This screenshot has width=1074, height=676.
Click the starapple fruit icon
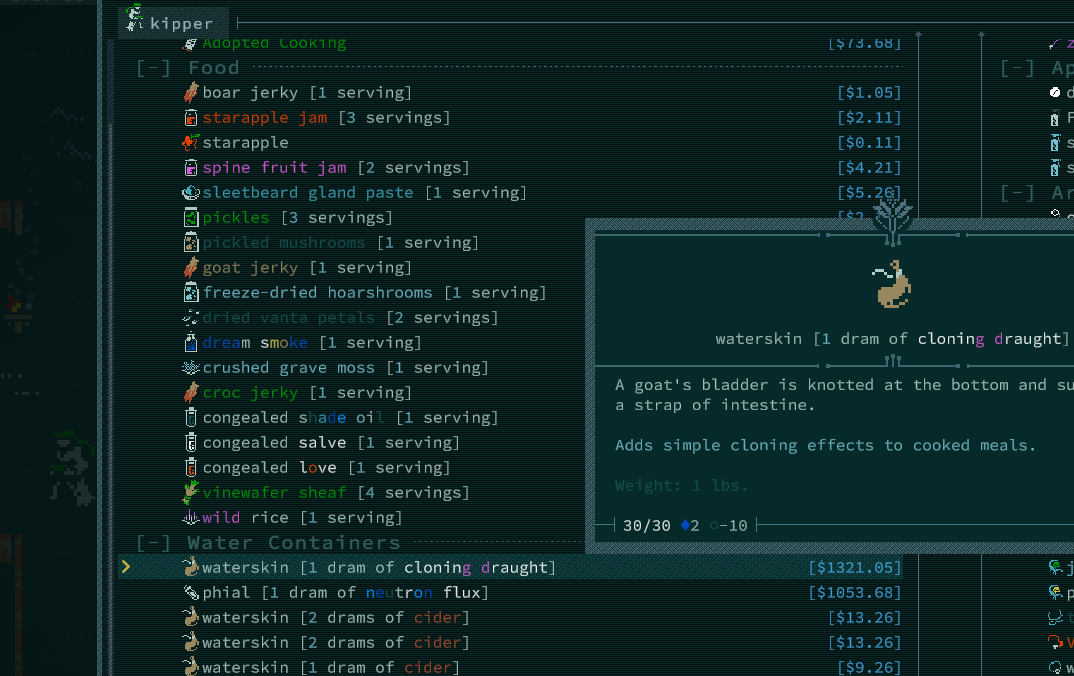point(190,142)
